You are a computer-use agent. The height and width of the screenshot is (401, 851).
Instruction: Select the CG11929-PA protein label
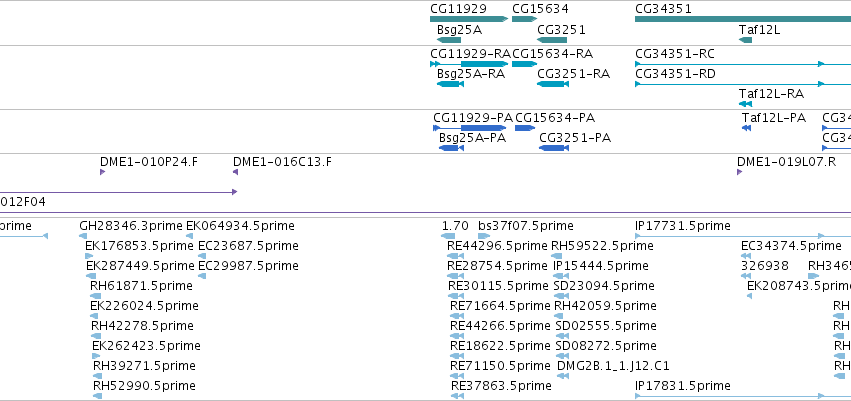click(473, 118)
